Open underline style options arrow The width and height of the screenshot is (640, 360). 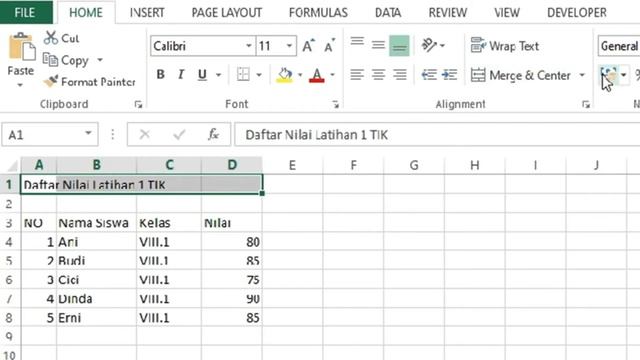coord(218,75)
